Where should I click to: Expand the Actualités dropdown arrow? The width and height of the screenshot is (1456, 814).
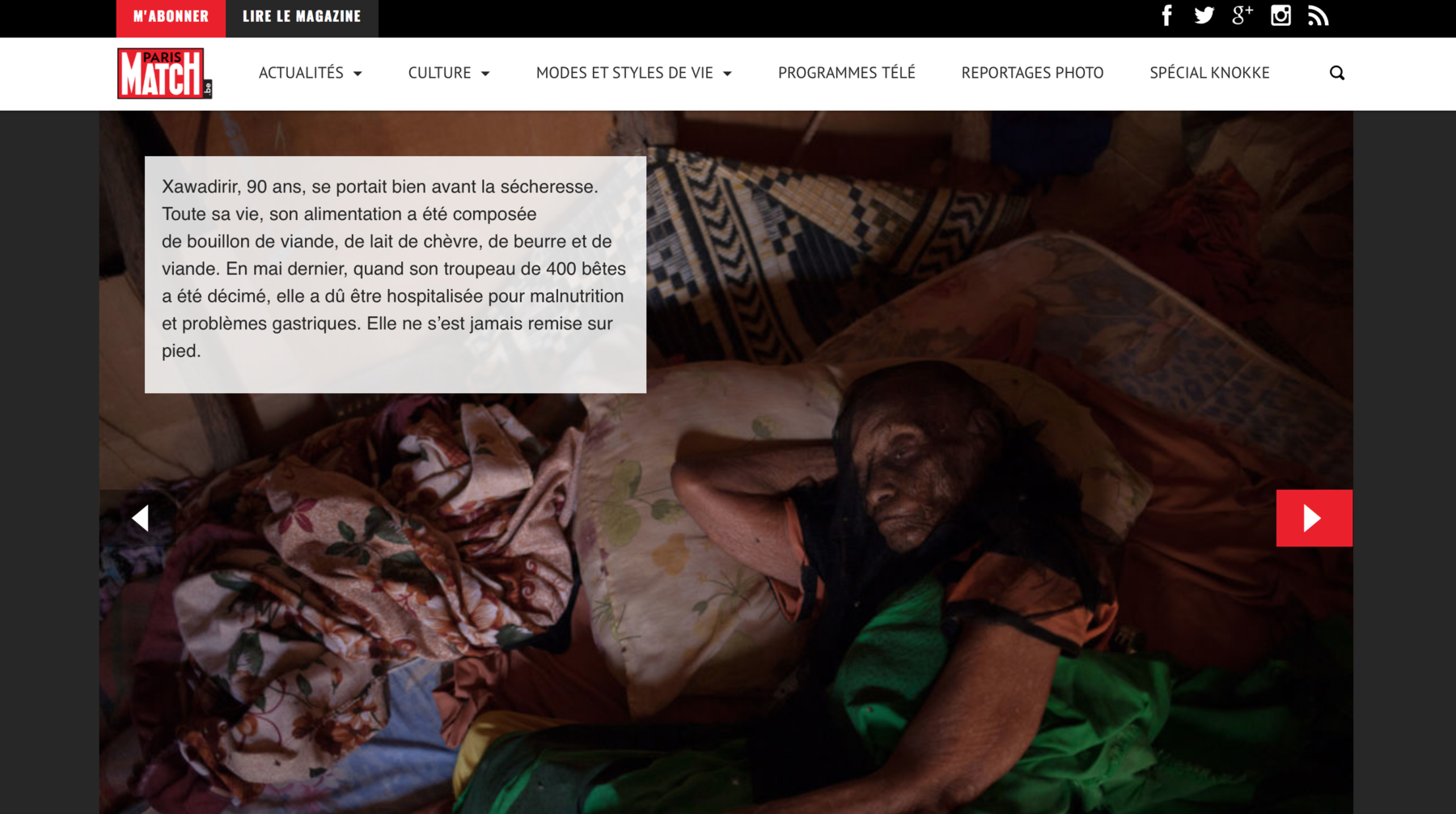(358, 74)
